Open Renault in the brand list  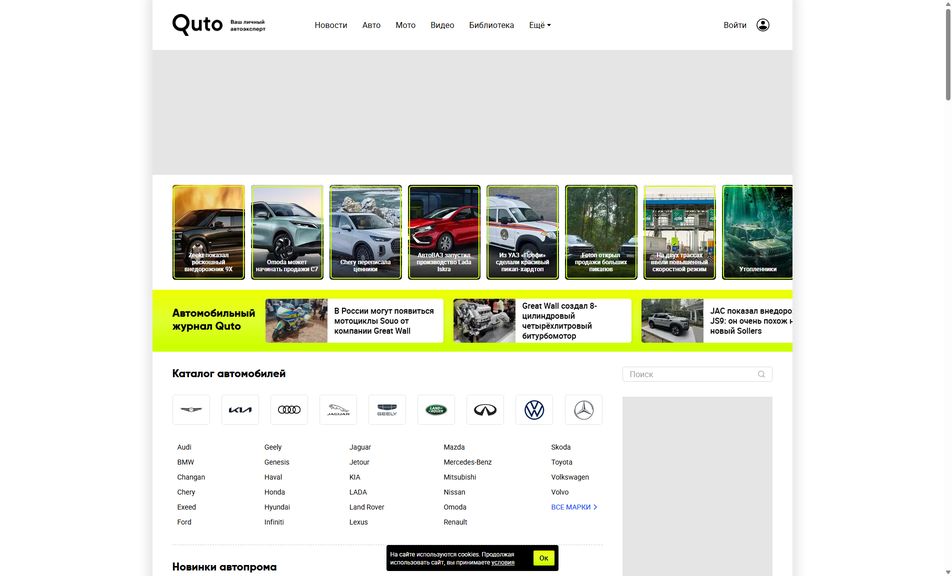pyautogui.click(x=455, y=523)
